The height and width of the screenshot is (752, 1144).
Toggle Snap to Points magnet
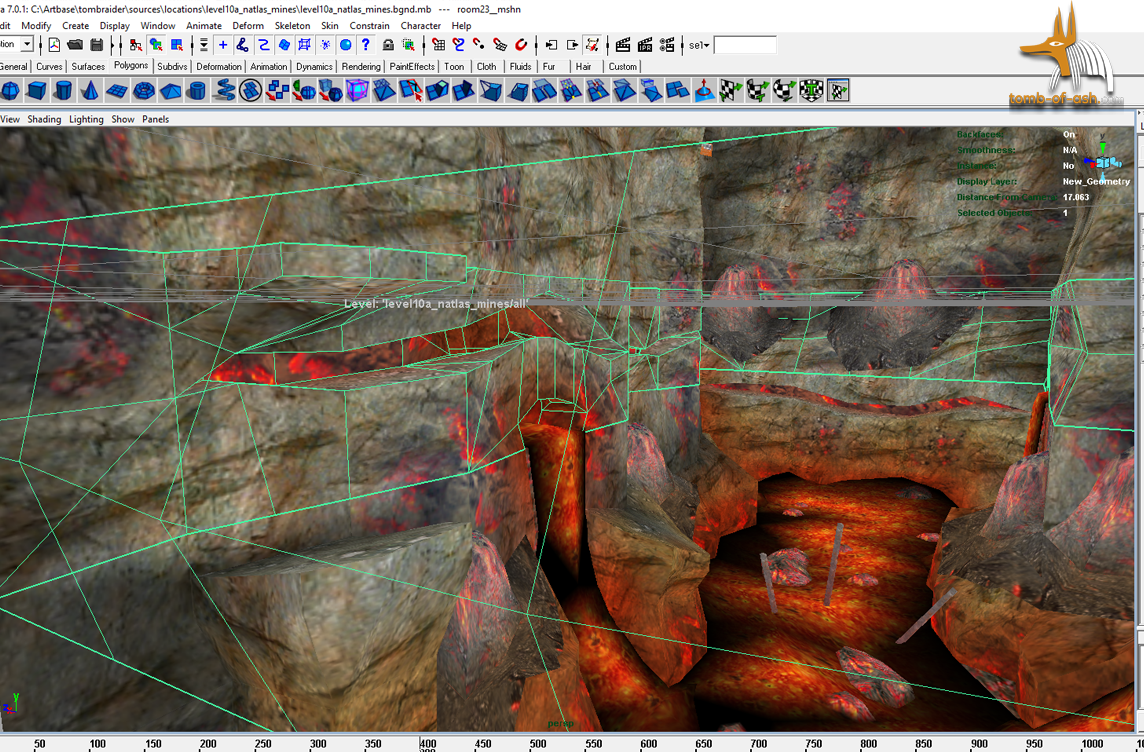pos(479,45)
